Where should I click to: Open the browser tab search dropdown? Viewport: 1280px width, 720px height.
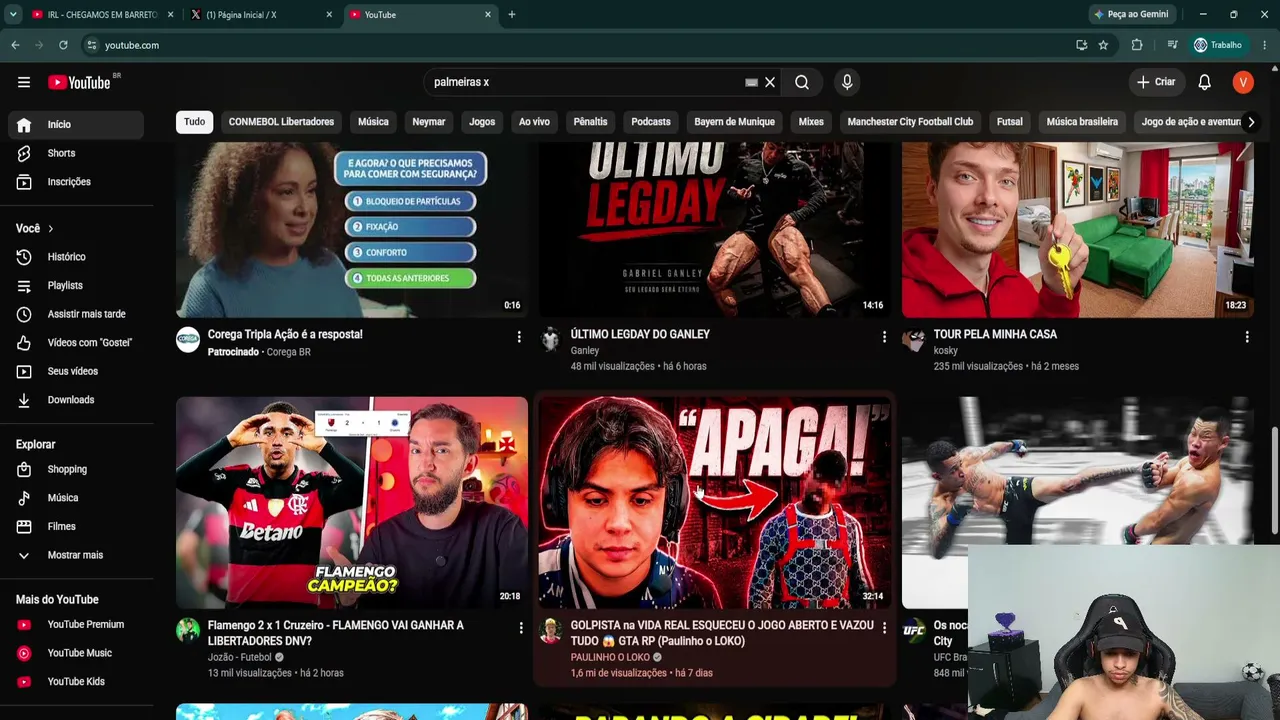tap(13, 15)
